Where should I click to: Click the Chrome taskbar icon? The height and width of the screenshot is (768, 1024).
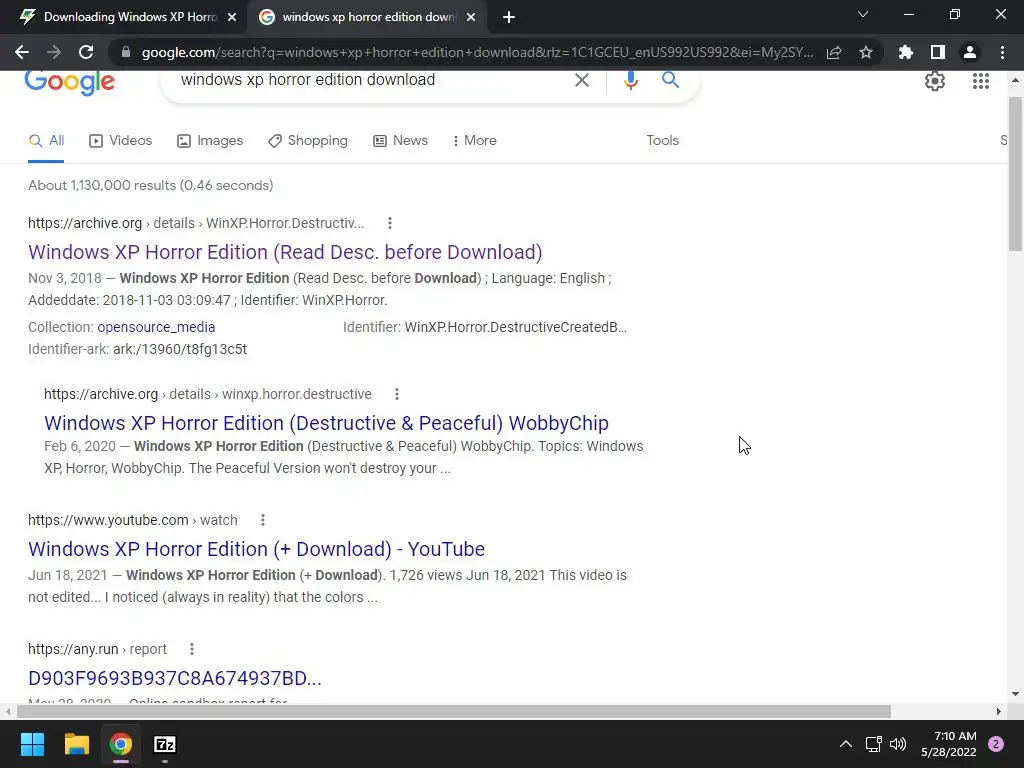[x=121, y=744]
